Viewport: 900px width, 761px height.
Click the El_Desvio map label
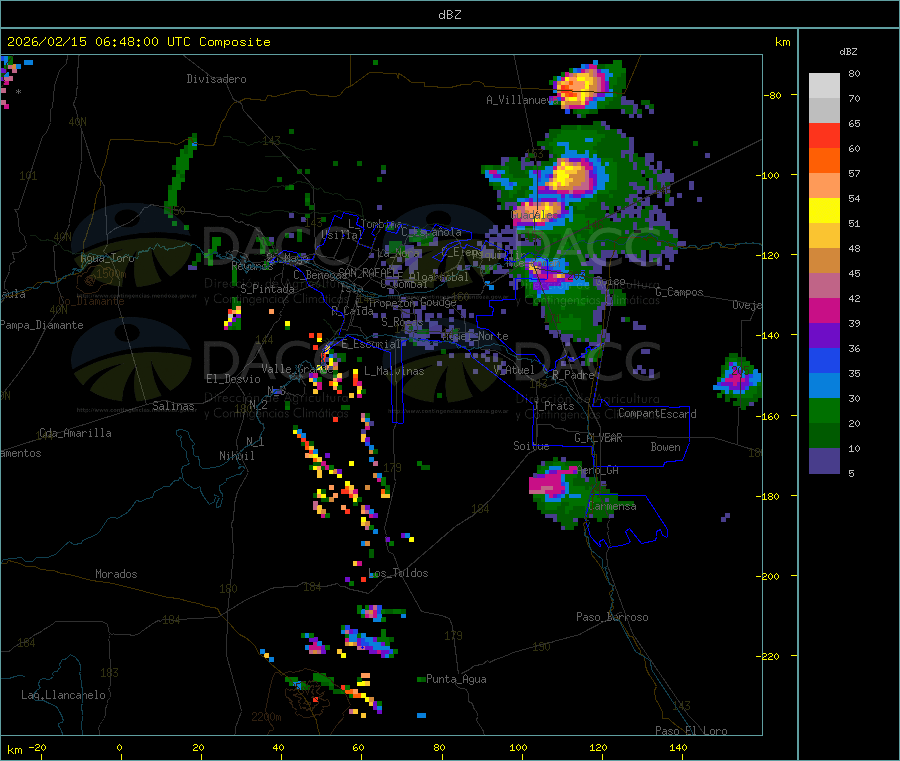(x=233, y=379)
